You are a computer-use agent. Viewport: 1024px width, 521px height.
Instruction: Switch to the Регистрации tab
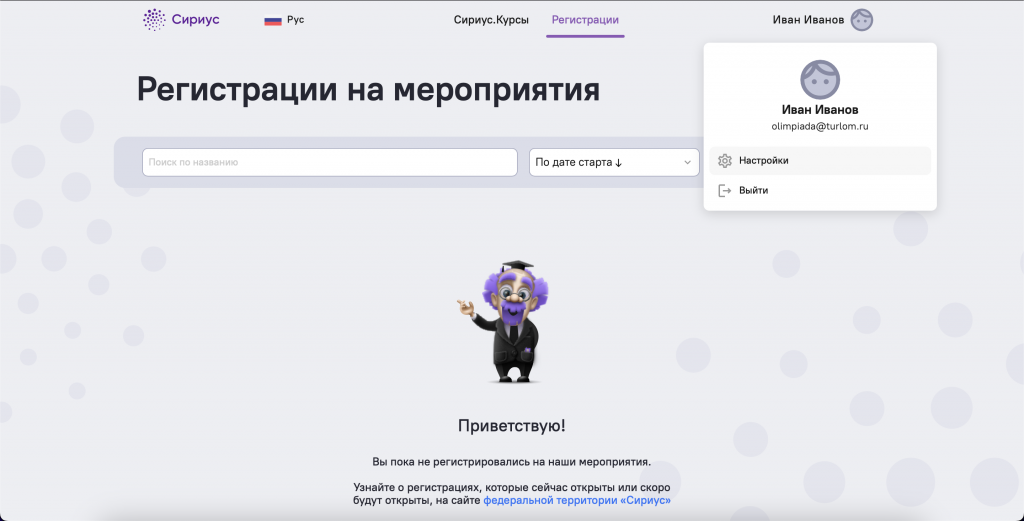click(585, 20)
